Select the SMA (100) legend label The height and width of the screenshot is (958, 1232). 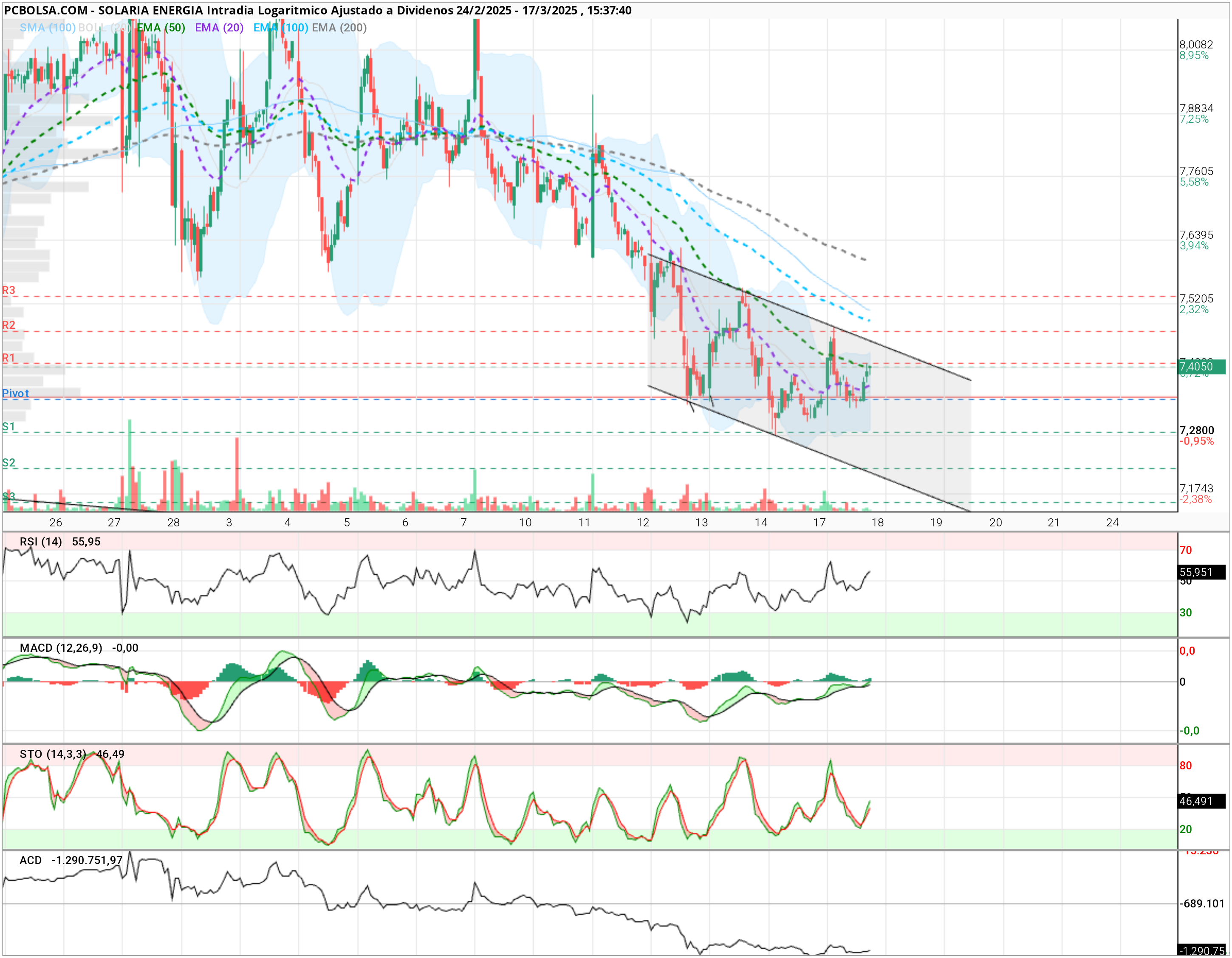coord(48,28)
